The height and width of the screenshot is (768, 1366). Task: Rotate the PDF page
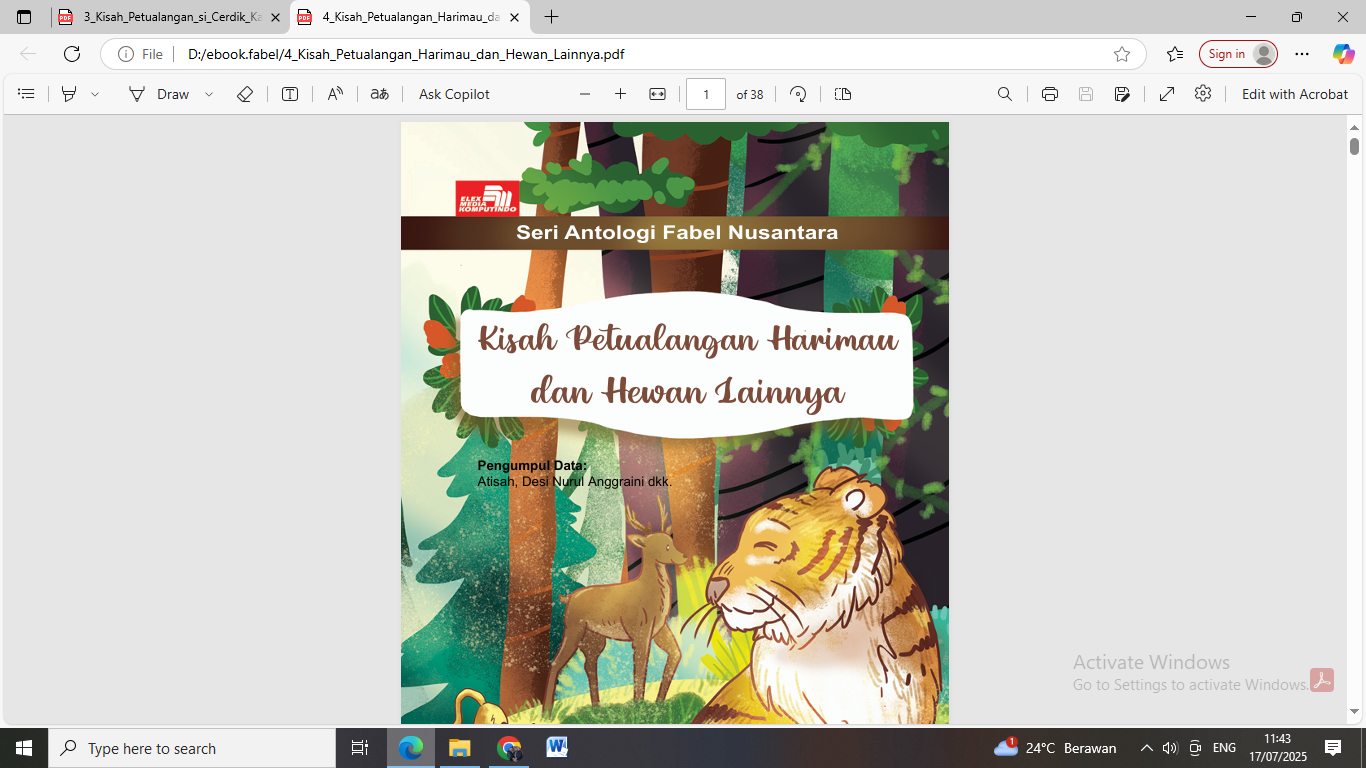797,93
